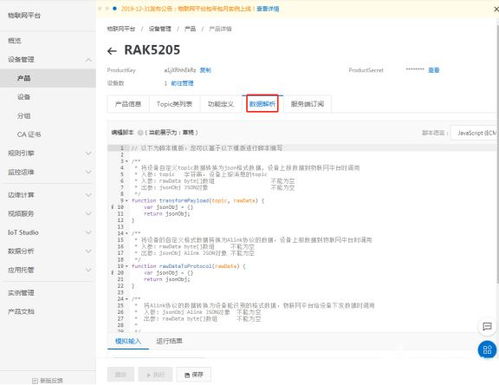
Task: Select 产品 in the sidebar
Action: [48, 78]
